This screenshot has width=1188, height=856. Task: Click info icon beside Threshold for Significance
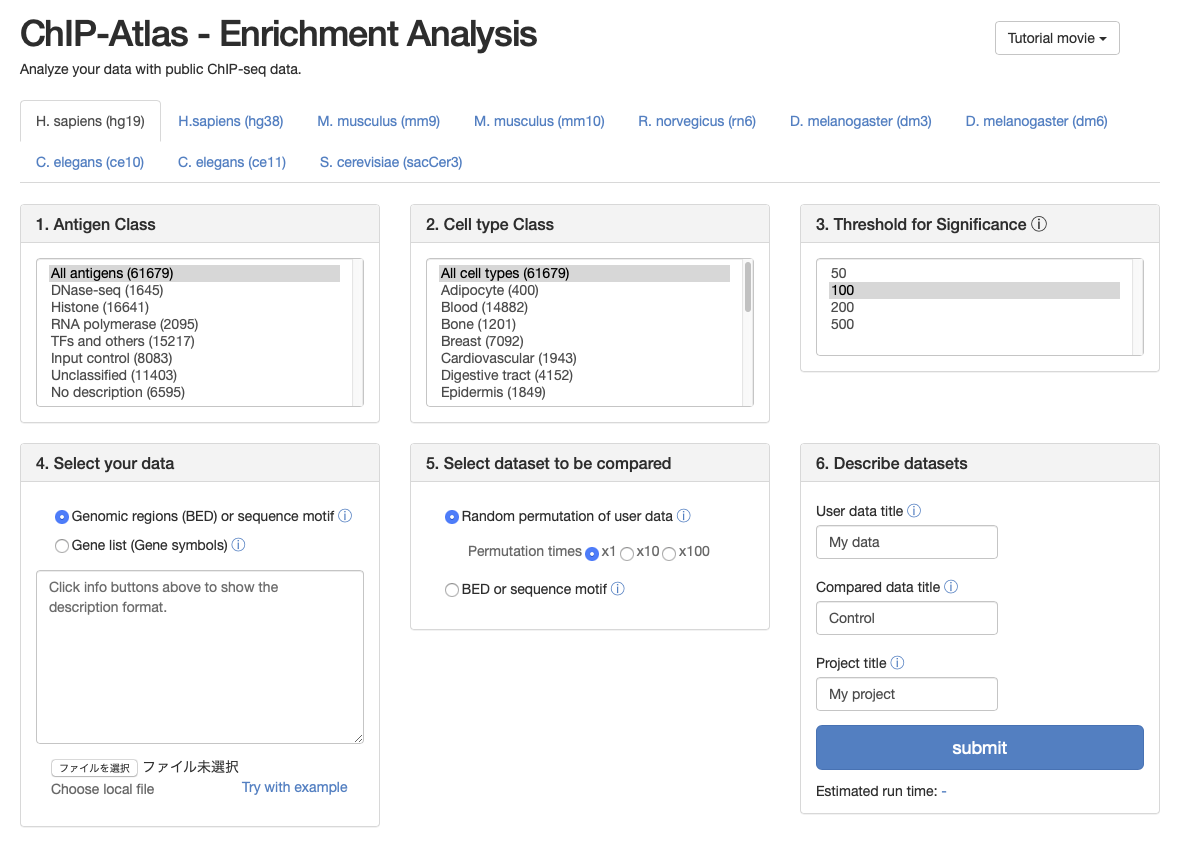point(1039,225)
